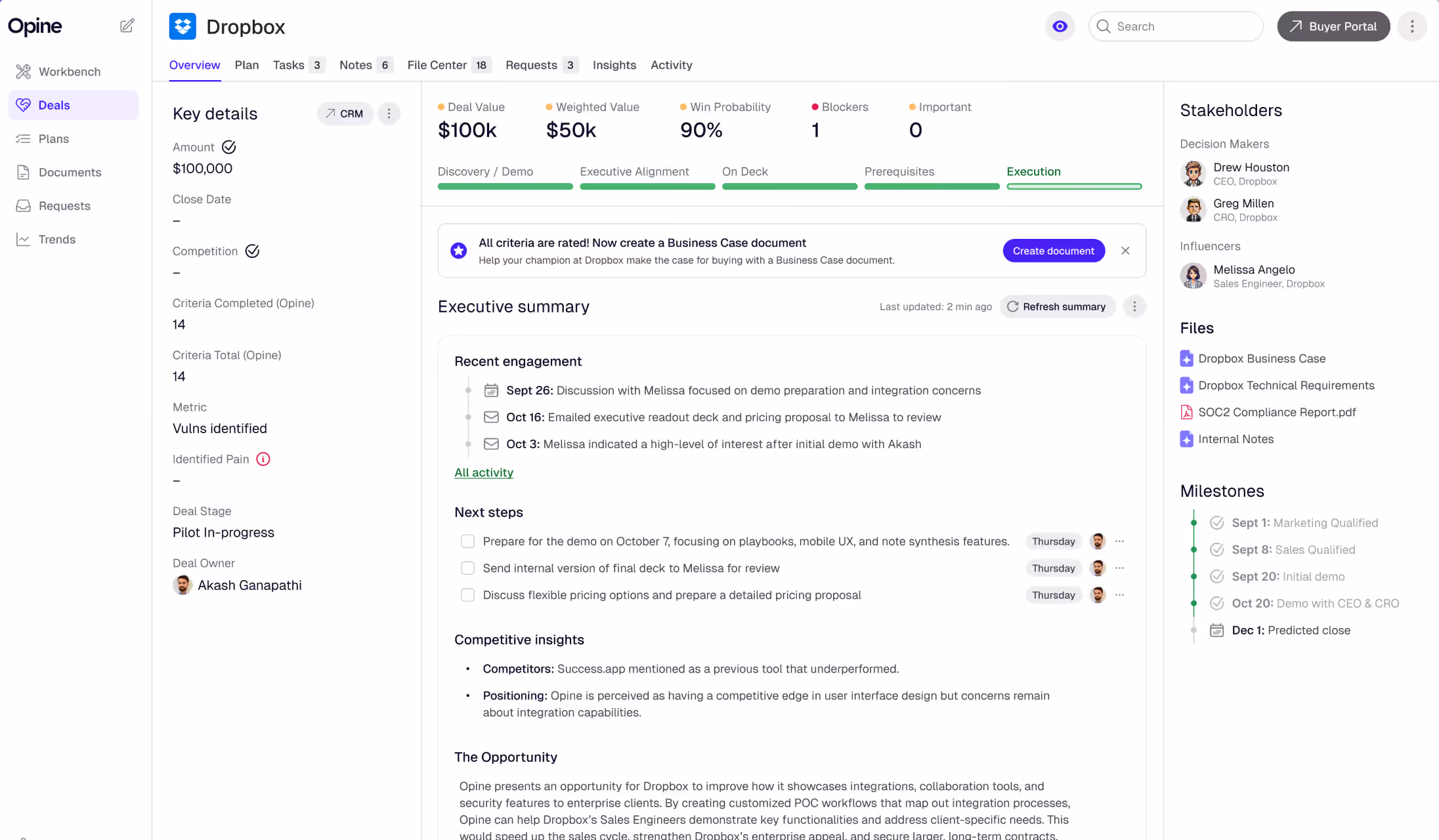Click the Create document button
The height and width of the screenshot is (840, 1439).
click(x=1054, y=251)
